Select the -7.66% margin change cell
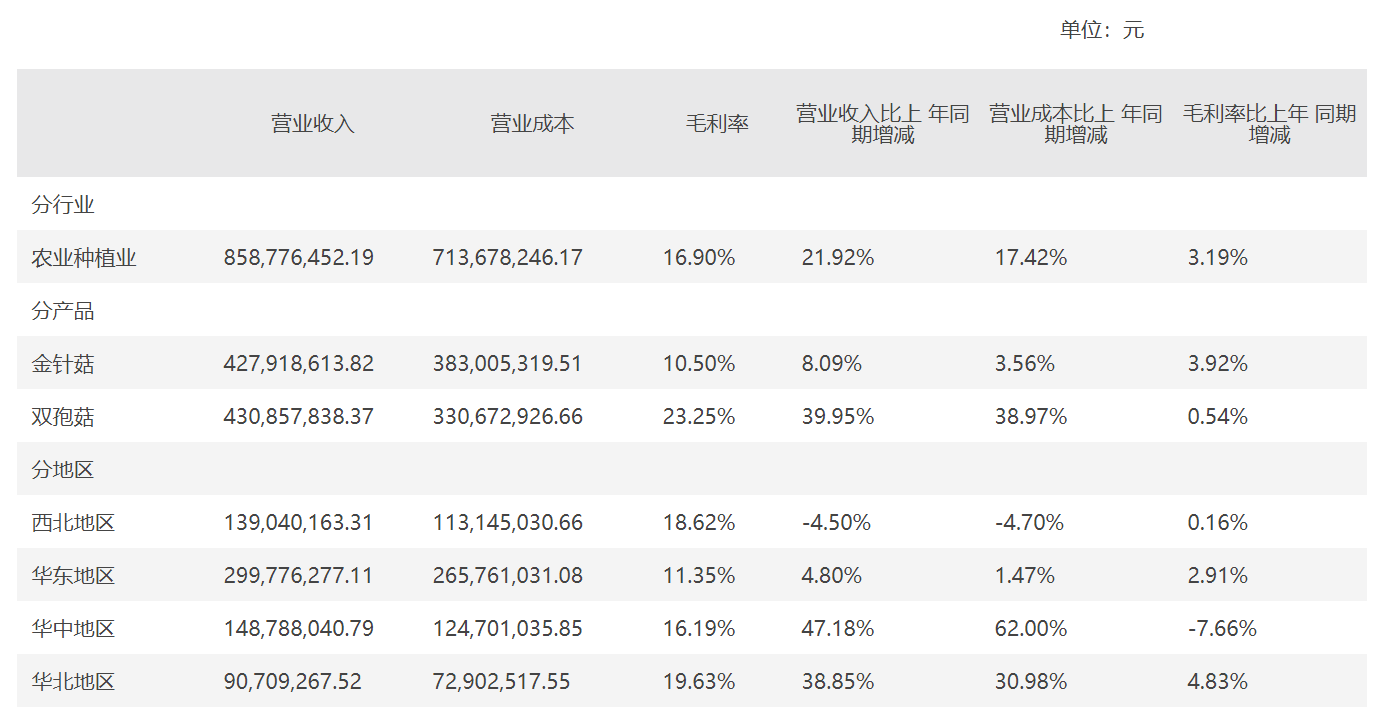1388x723 pixels. 1222,629
